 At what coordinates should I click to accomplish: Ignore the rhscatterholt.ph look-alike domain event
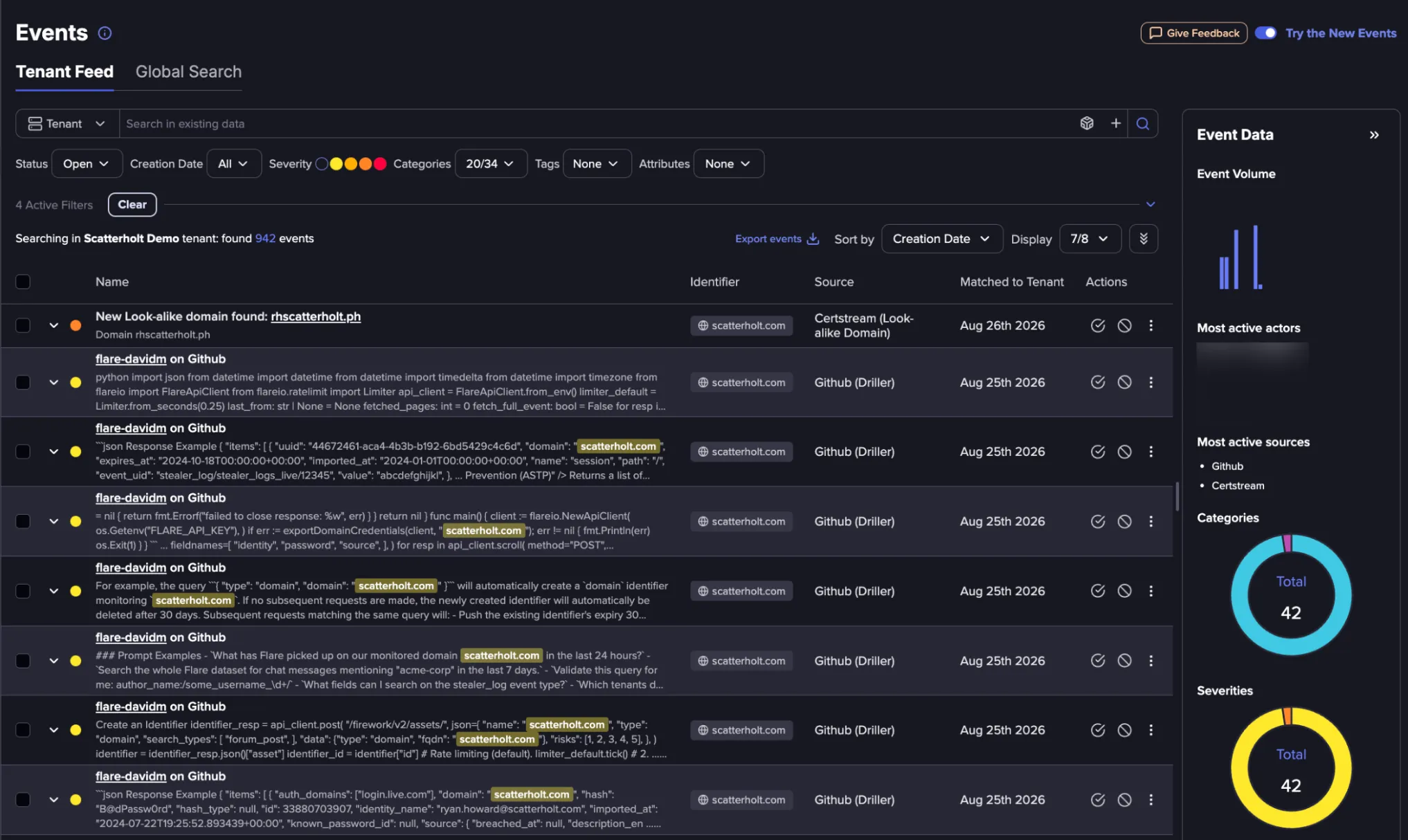1125,325
